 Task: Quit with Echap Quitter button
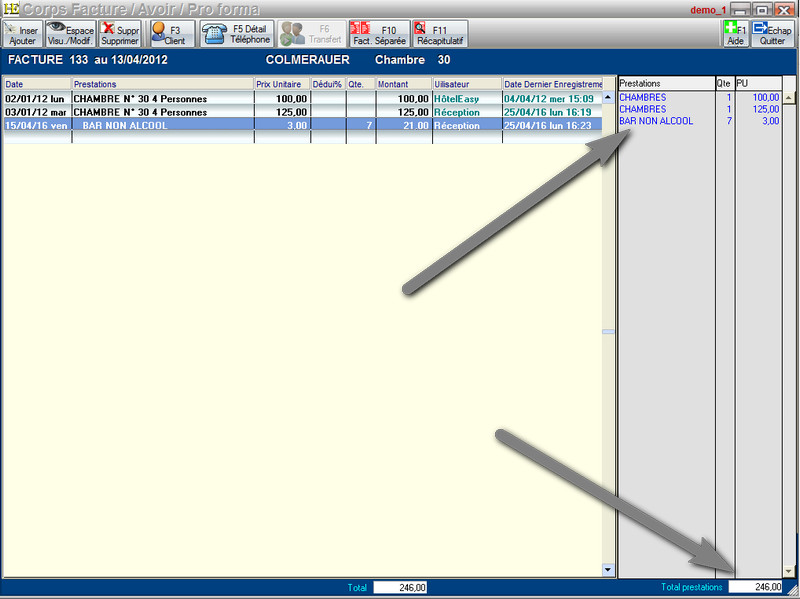pyautogui.click(x=772, y=34)
